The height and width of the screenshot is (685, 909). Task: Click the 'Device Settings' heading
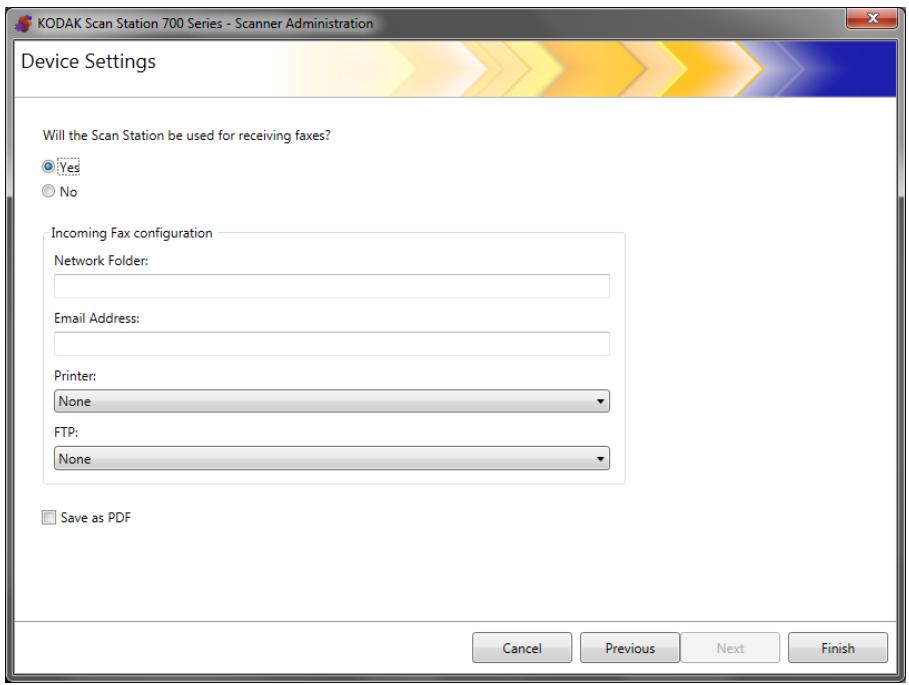(x=88, y=61)
